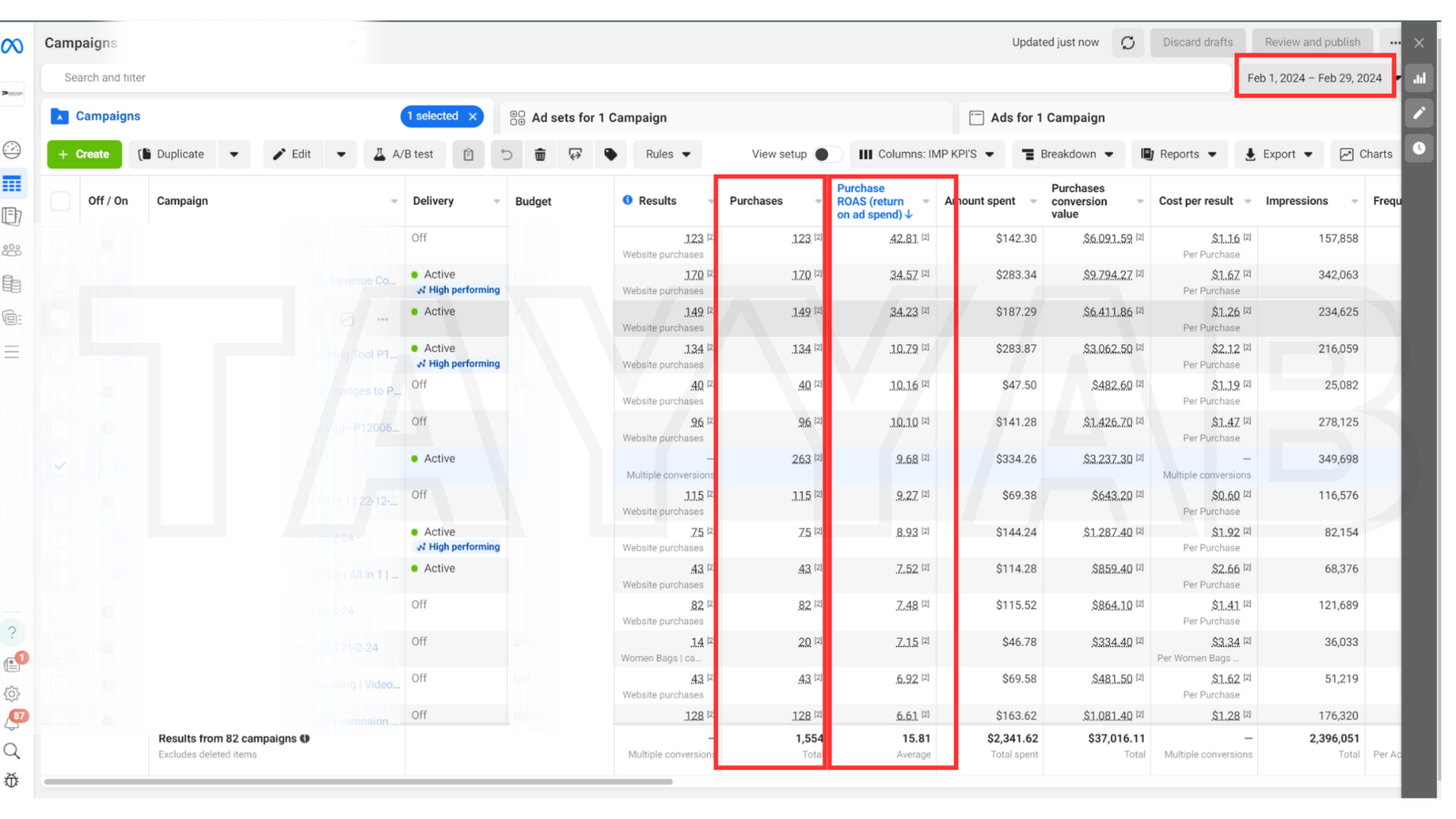Click the green Create button
Screen dimensions: 1456x819
[x=85, y=155]
